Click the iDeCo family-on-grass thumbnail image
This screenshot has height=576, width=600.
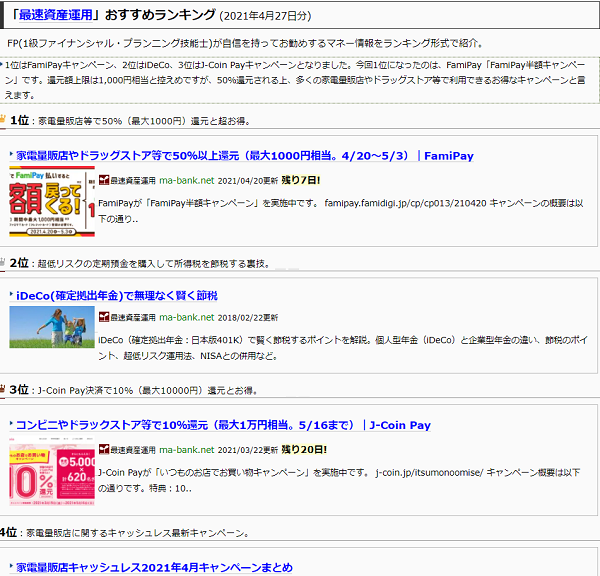click(x=52, y=327)
